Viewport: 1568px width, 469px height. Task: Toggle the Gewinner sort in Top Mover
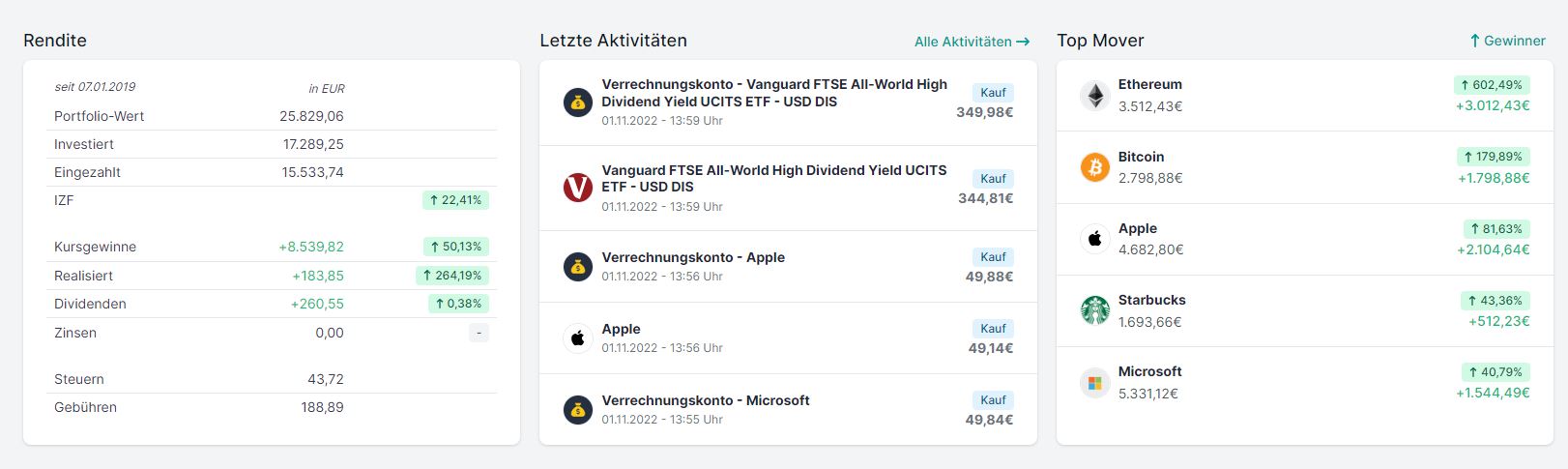1507,41
